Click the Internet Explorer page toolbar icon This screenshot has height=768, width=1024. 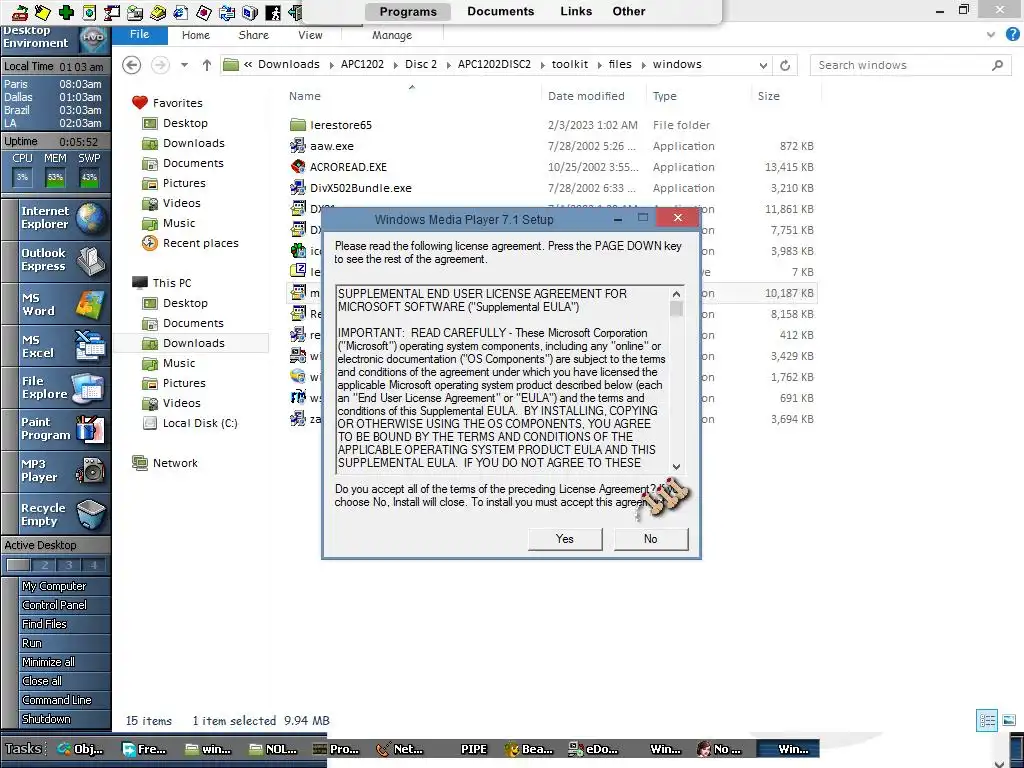point(181,12)
